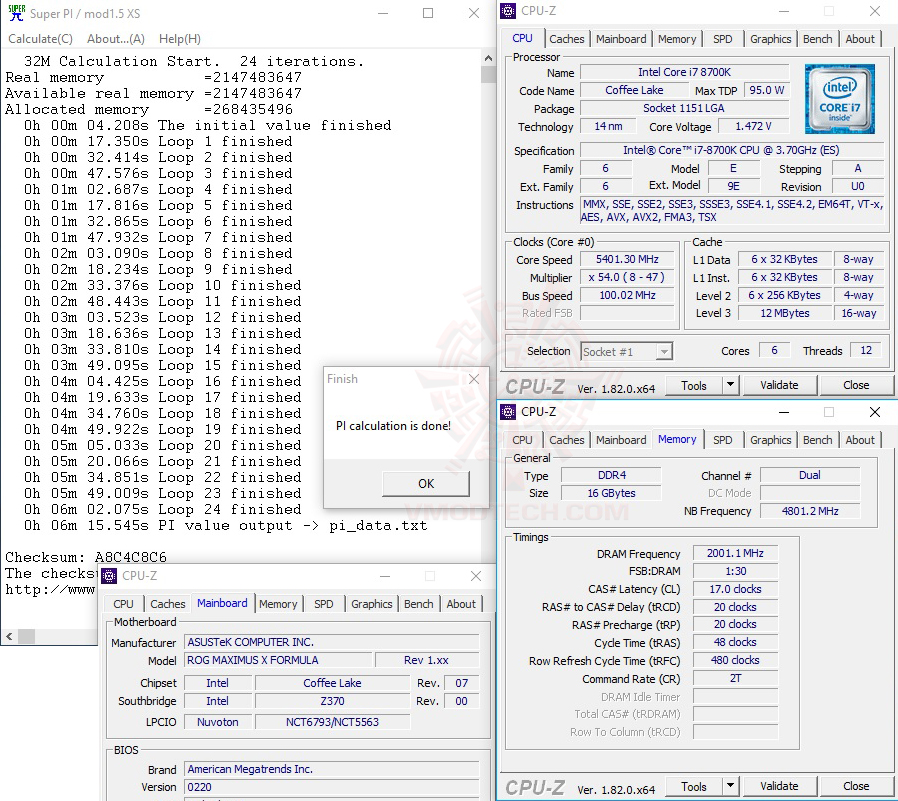The image size is (898, 801).
Task: Open the SPD tab in the main CPU-Z window
Action: (x=725, y=38)
